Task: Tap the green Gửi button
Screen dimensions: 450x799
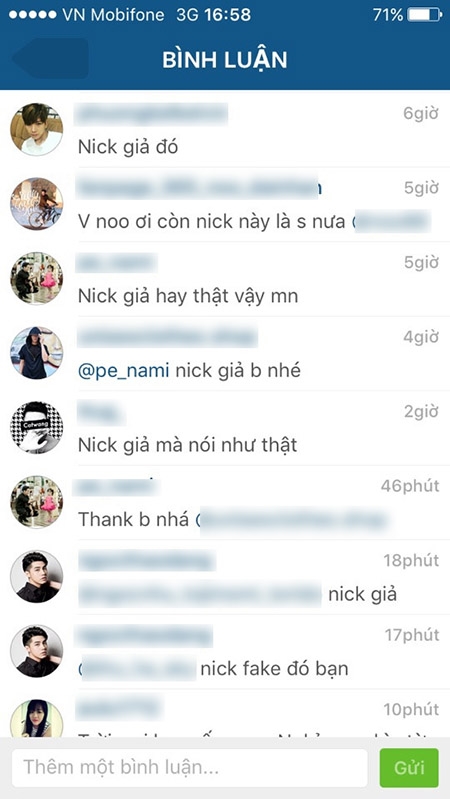Action: (409, 767)
